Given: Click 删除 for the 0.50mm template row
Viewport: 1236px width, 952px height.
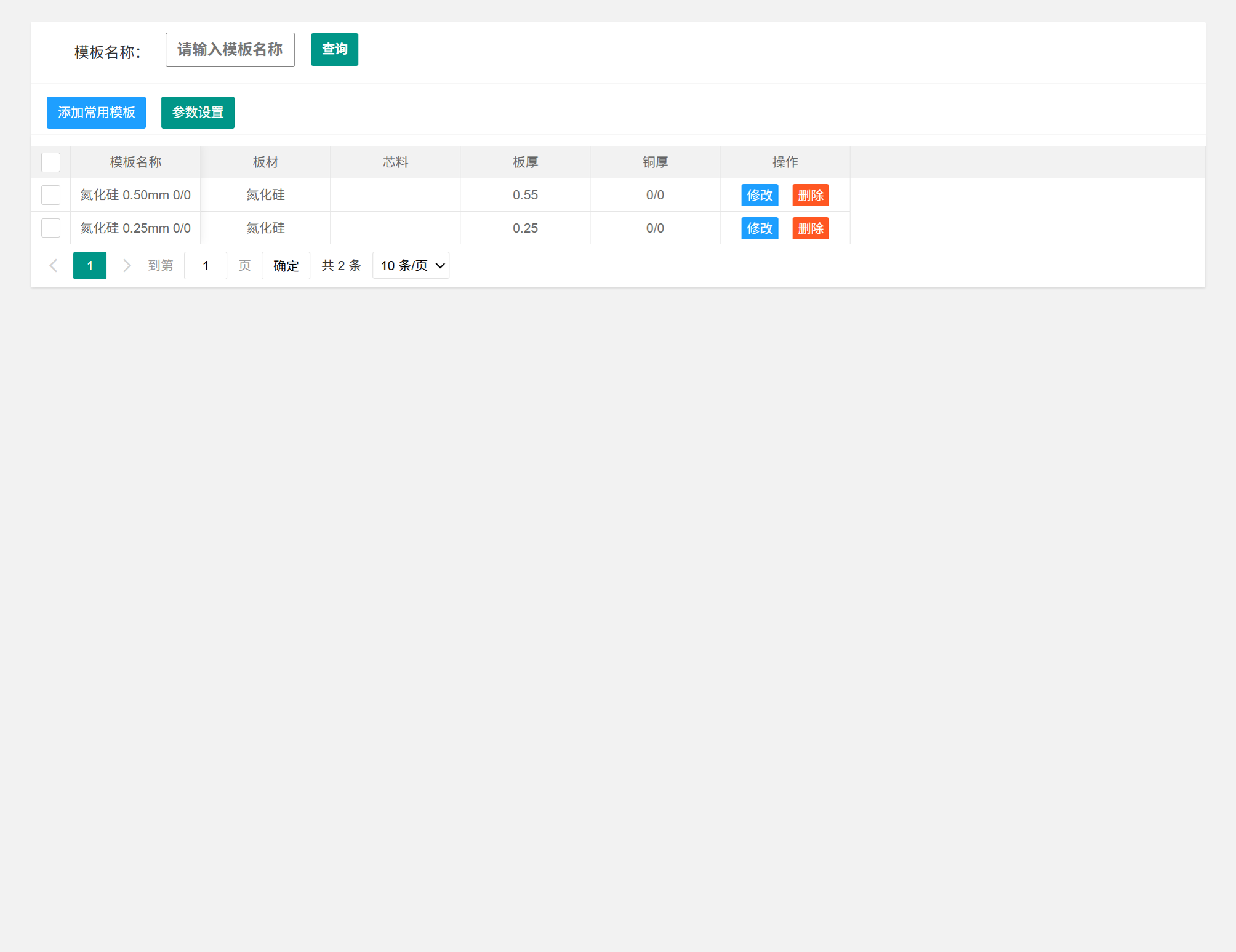Looking at the screenshot, I should point(811,195).
